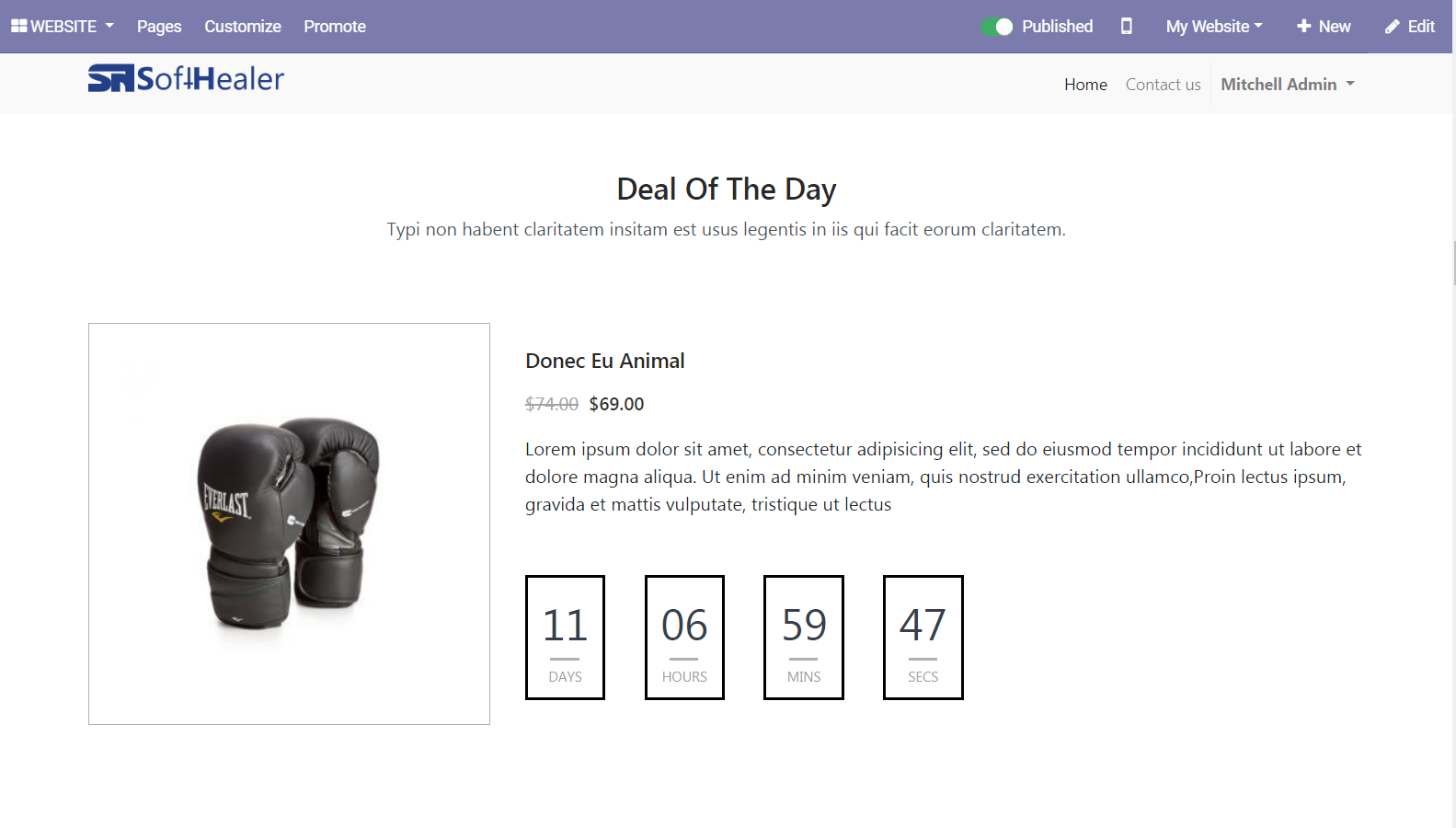The image size is (1456, 828).
Task: Click the page vertical scrollbar
Action: click(1454, 263)
